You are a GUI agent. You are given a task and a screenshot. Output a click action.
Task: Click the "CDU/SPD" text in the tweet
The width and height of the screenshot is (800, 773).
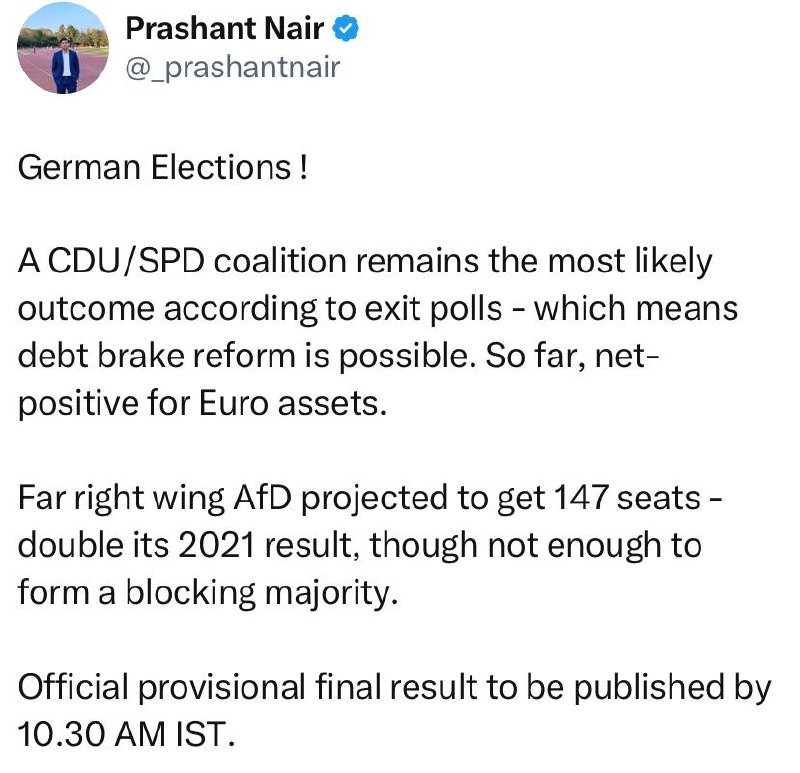coord(127,261)
